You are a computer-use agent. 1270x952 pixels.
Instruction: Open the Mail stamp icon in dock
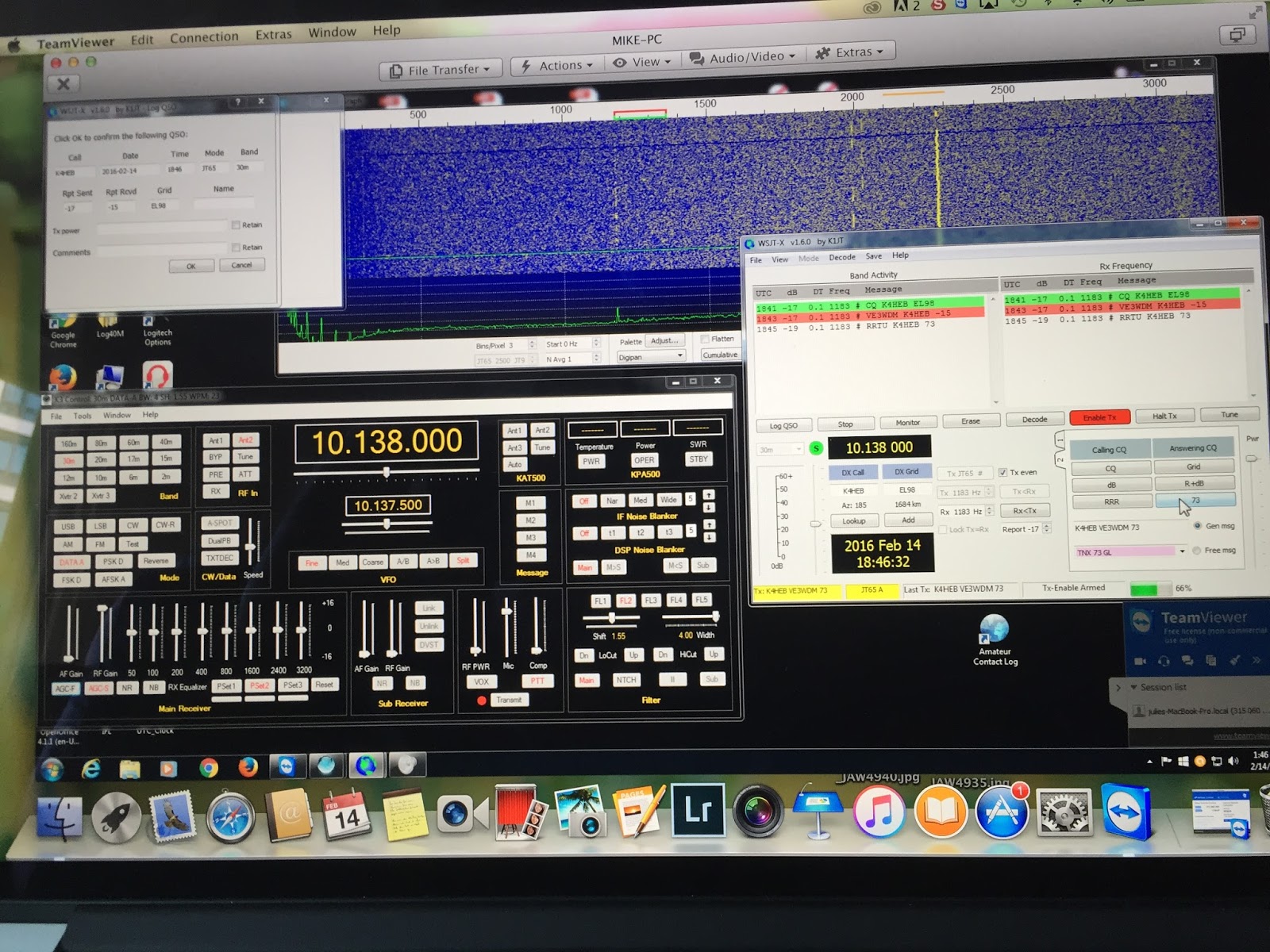(173, 816)
